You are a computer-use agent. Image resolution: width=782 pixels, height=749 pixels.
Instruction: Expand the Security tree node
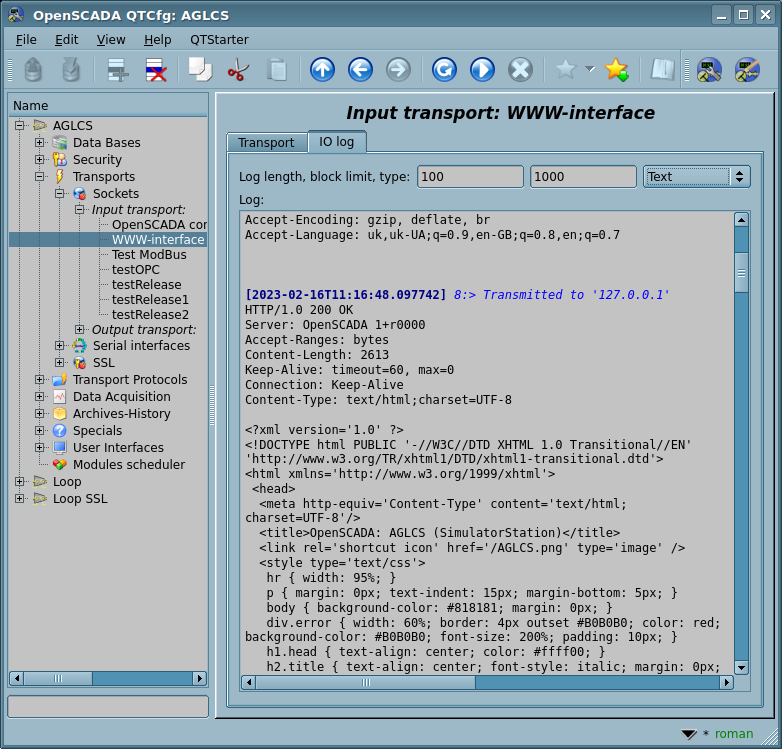click(39, 160)
